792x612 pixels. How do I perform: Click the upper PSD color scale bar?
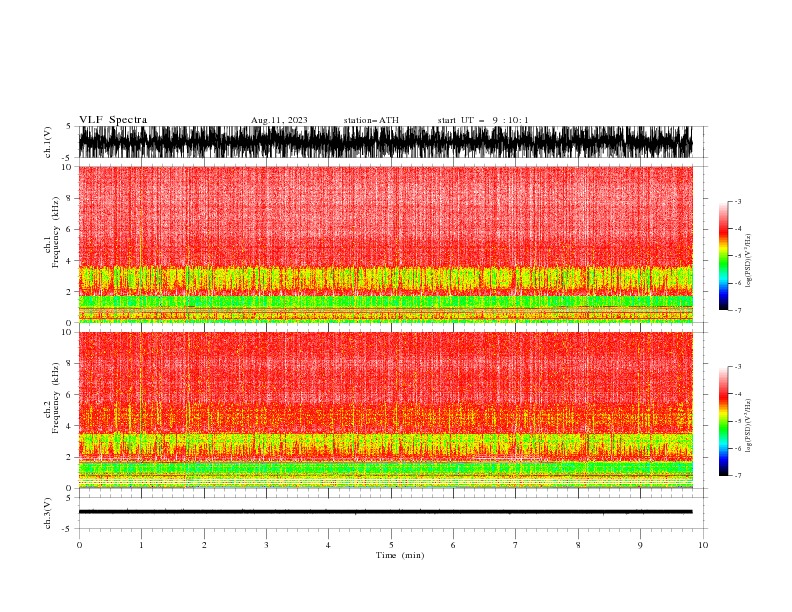coord(723,256)
